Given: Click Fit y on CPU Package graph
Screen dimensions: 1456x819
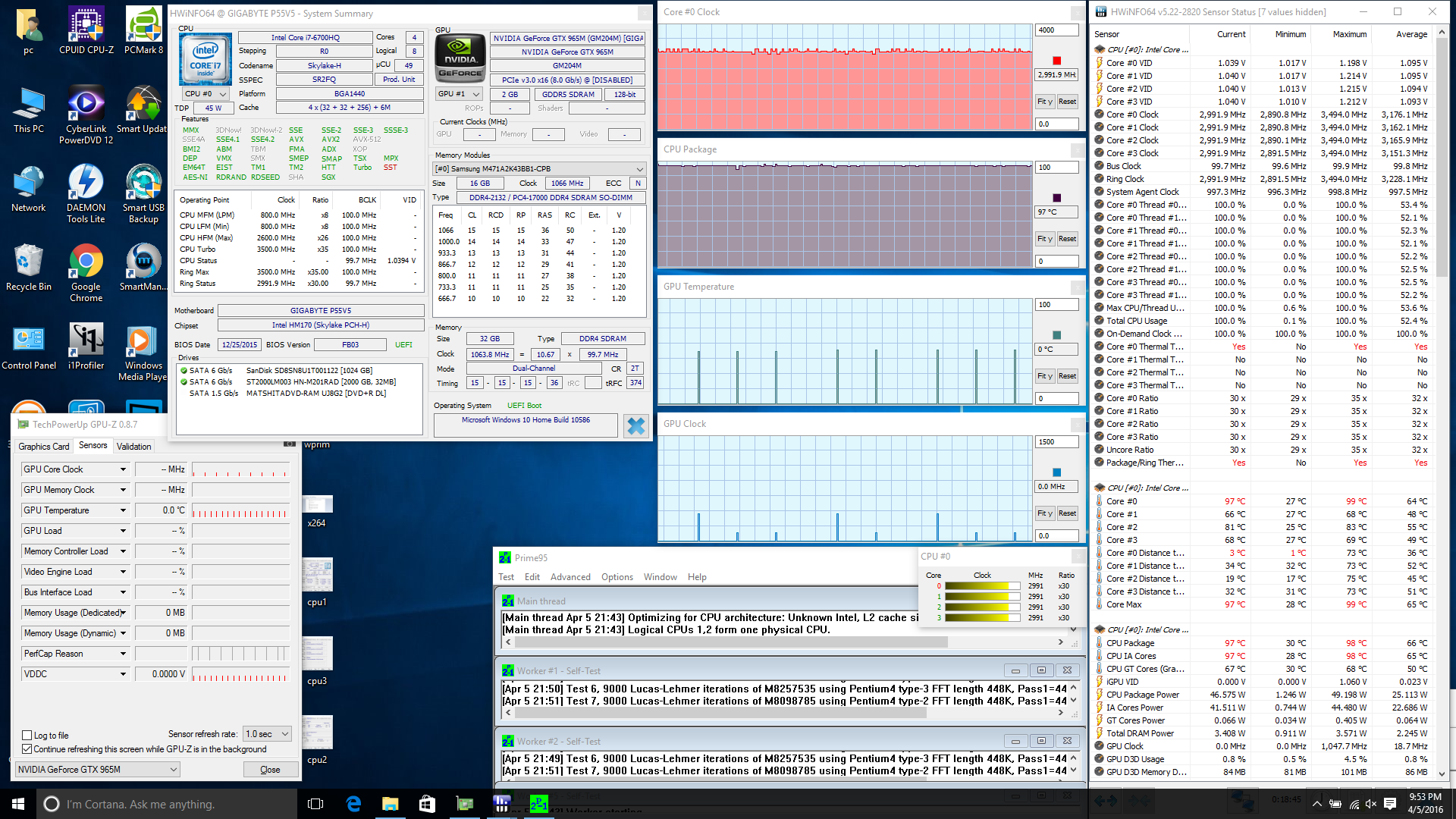Looking at the screenshot, I should click(1044, 238).
